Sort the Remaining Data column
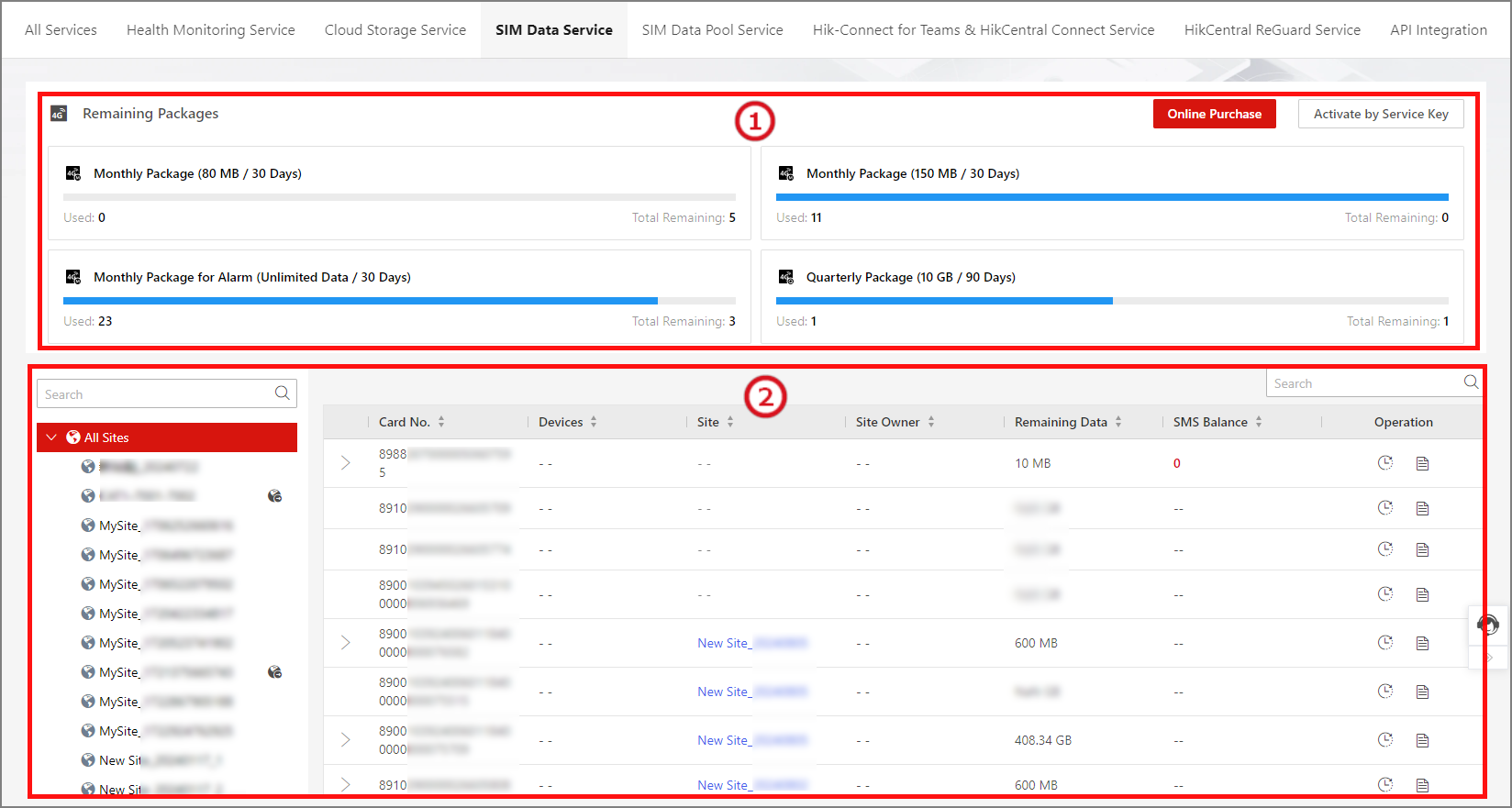Viewport: 1512px width, 808px height. tap(1118, 422)
